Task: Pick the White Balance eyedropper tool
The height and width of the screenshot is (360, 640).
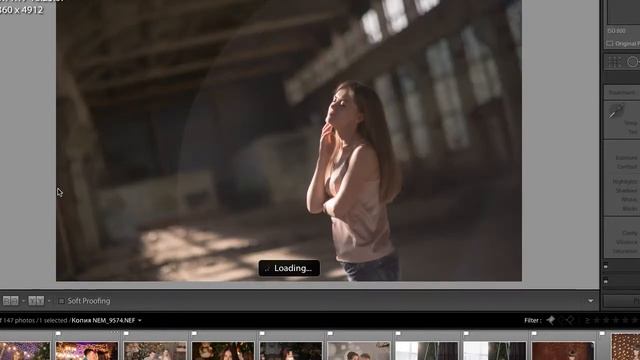Action: 616,111
